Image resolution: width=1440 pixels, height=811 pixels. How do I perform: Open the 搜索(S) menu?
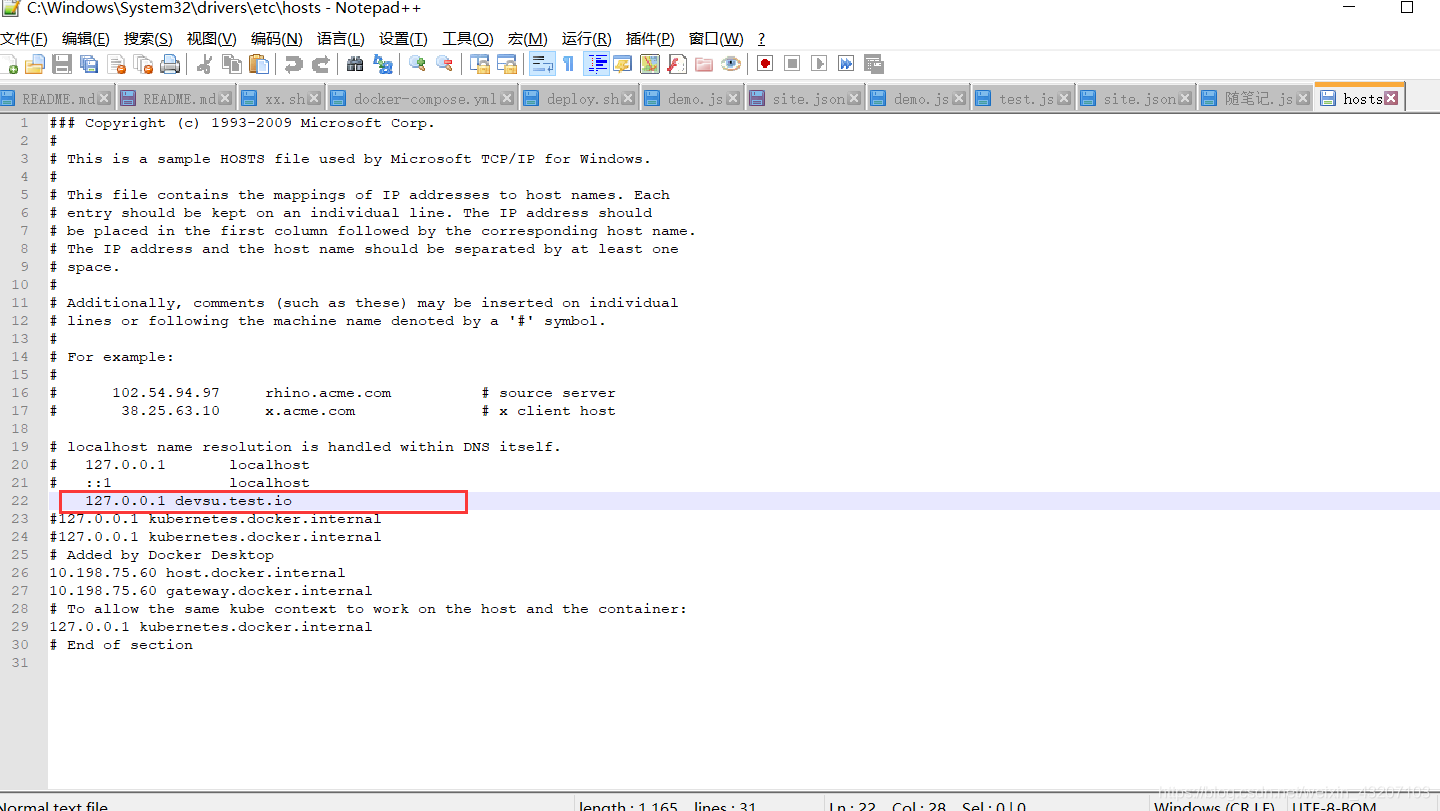[148, 39]
